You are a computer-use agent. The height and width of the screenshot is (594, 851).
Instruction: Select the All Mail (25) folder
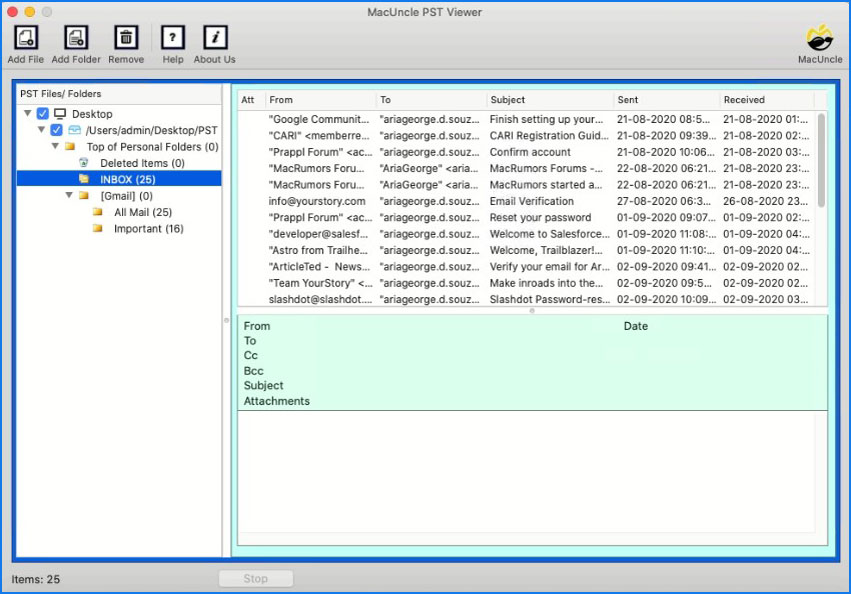pyautogui.click(x=142, y=212)
